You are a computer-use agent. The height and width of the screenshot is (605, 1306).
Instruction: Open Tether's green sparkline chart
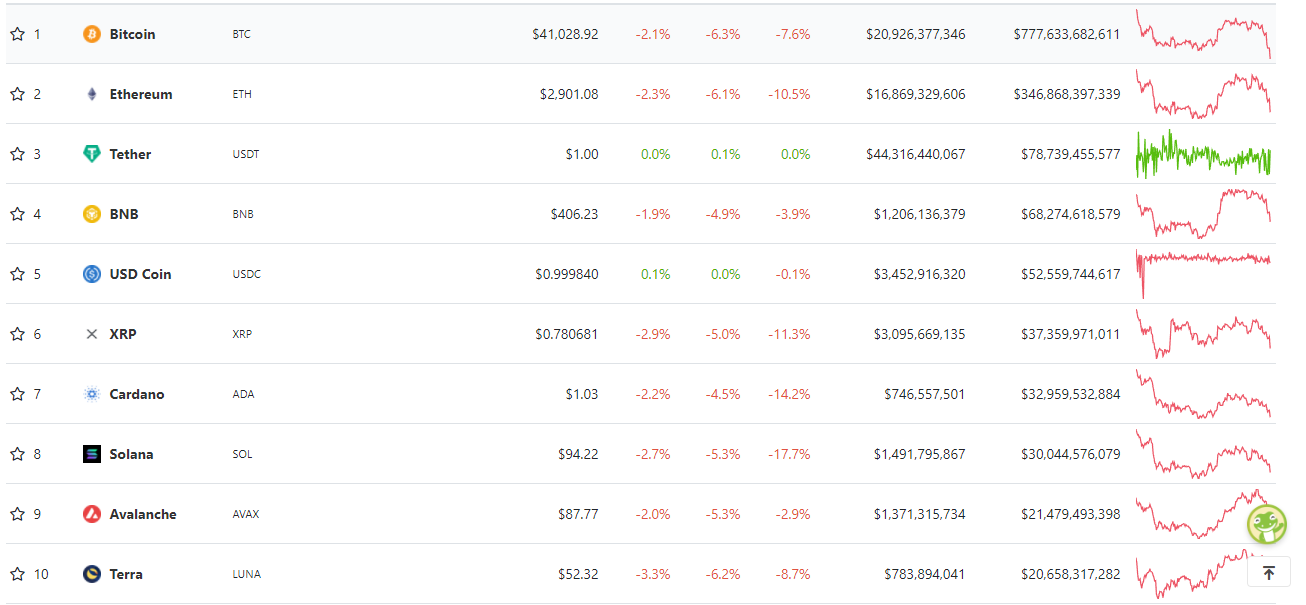point(1203,154)
